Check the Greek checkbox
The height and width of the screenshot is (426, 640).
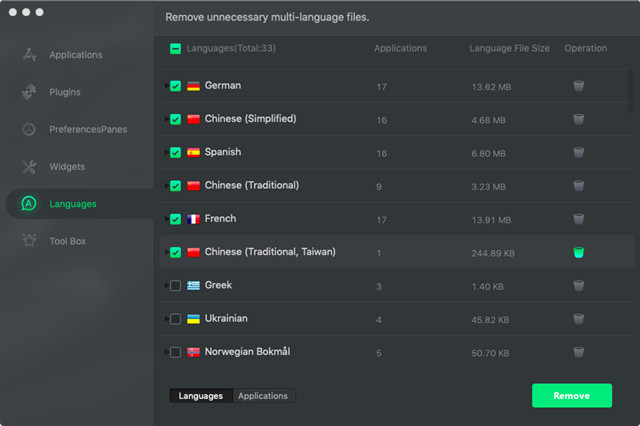(x=176, y=286)
